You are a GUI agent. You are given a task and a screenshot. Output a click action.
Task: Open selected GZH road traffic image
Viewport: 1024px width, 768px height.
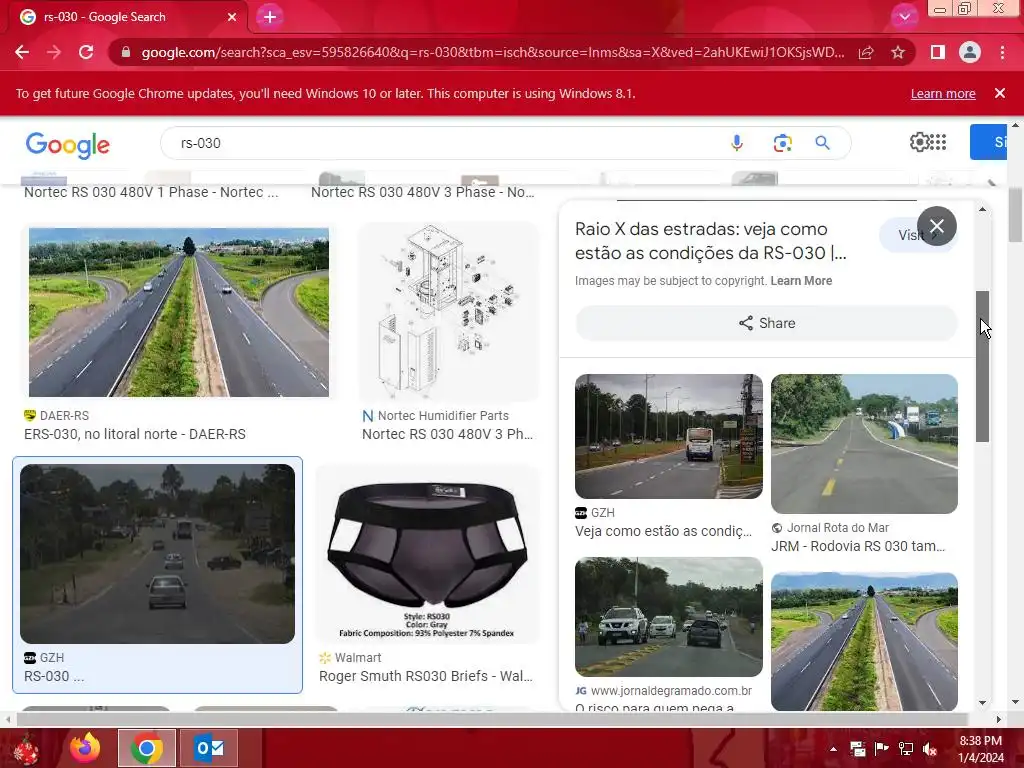point(157,554)
